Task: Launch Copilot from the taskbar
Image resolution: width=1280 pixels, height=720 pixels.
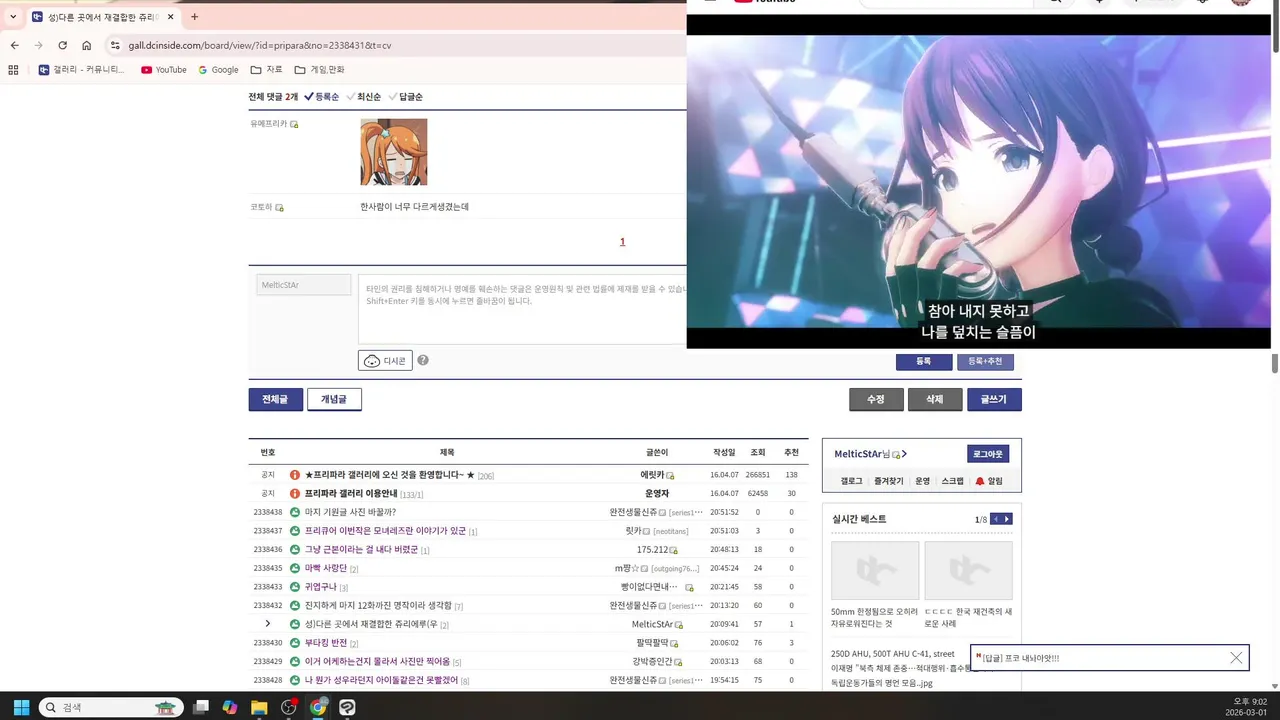Action: tap(230, 707)
